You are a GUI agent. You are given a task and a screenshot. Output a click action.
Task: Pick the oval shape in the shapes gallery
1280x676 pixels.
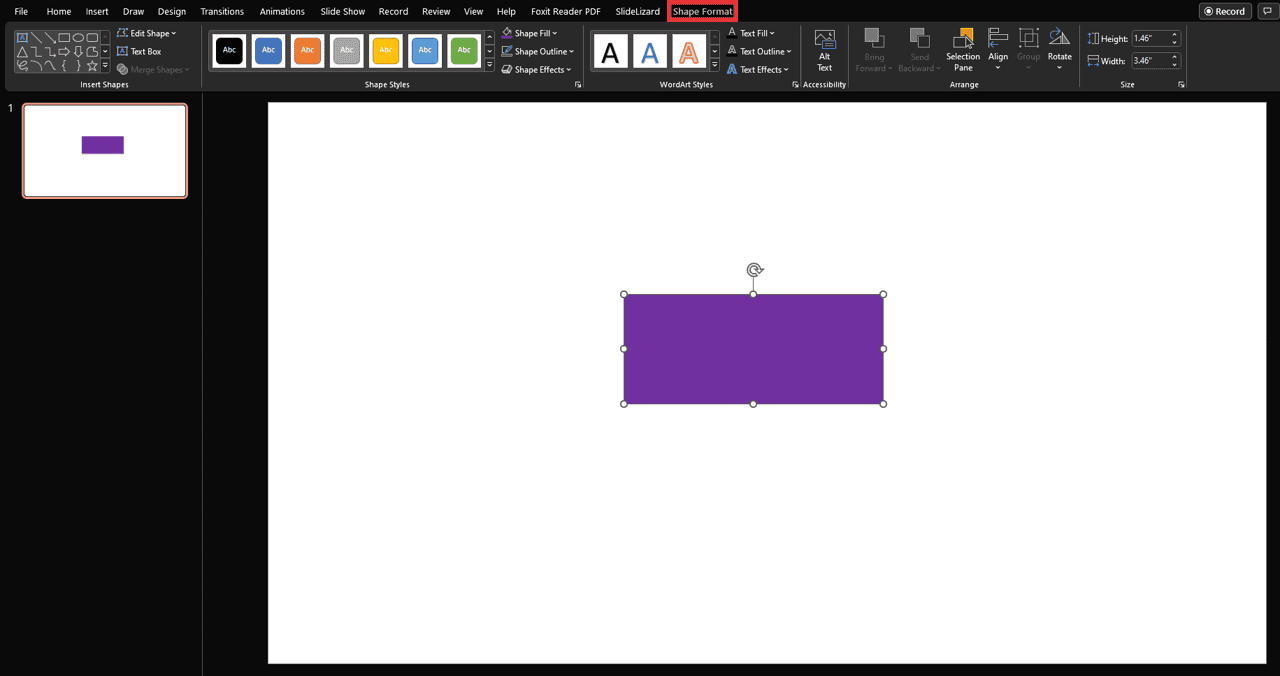(78, 37)
